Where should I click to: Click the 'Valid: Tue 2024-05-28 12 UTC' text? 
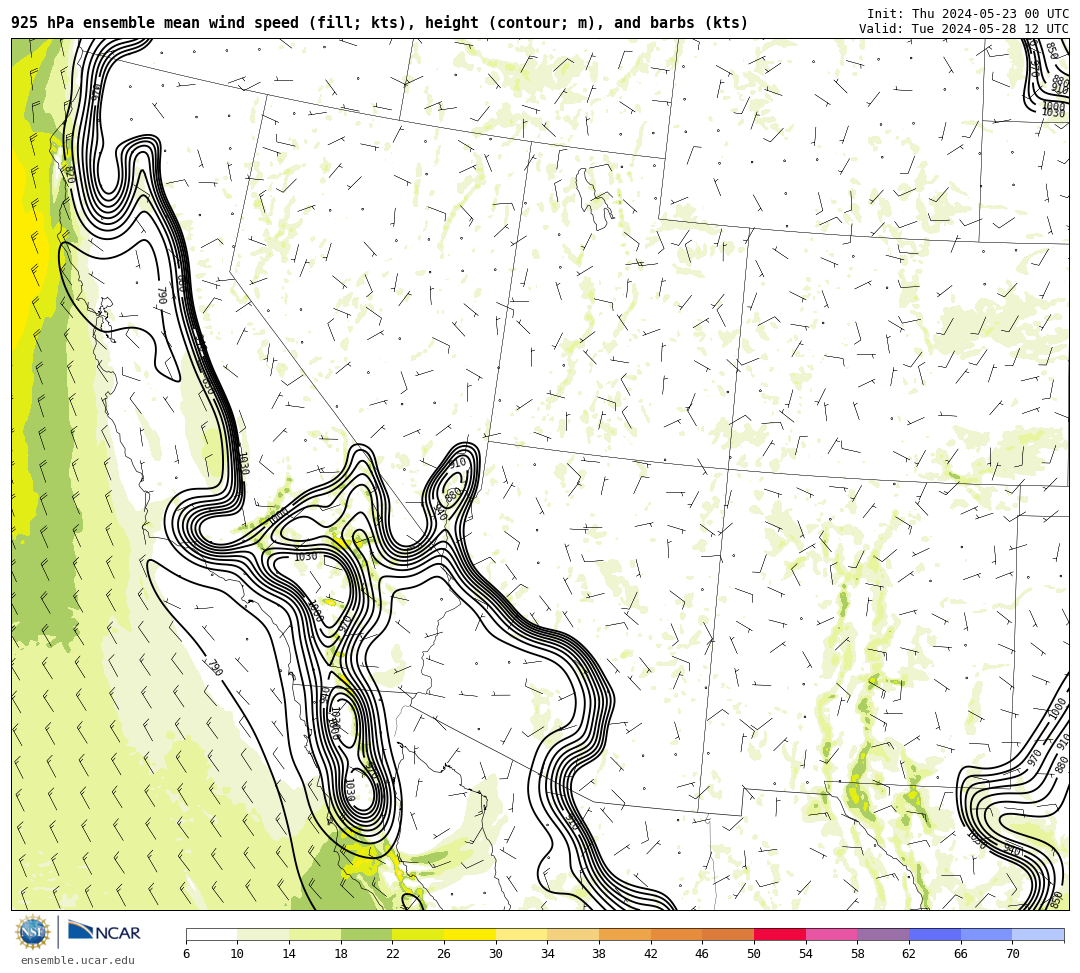click(x=964, y=29)
